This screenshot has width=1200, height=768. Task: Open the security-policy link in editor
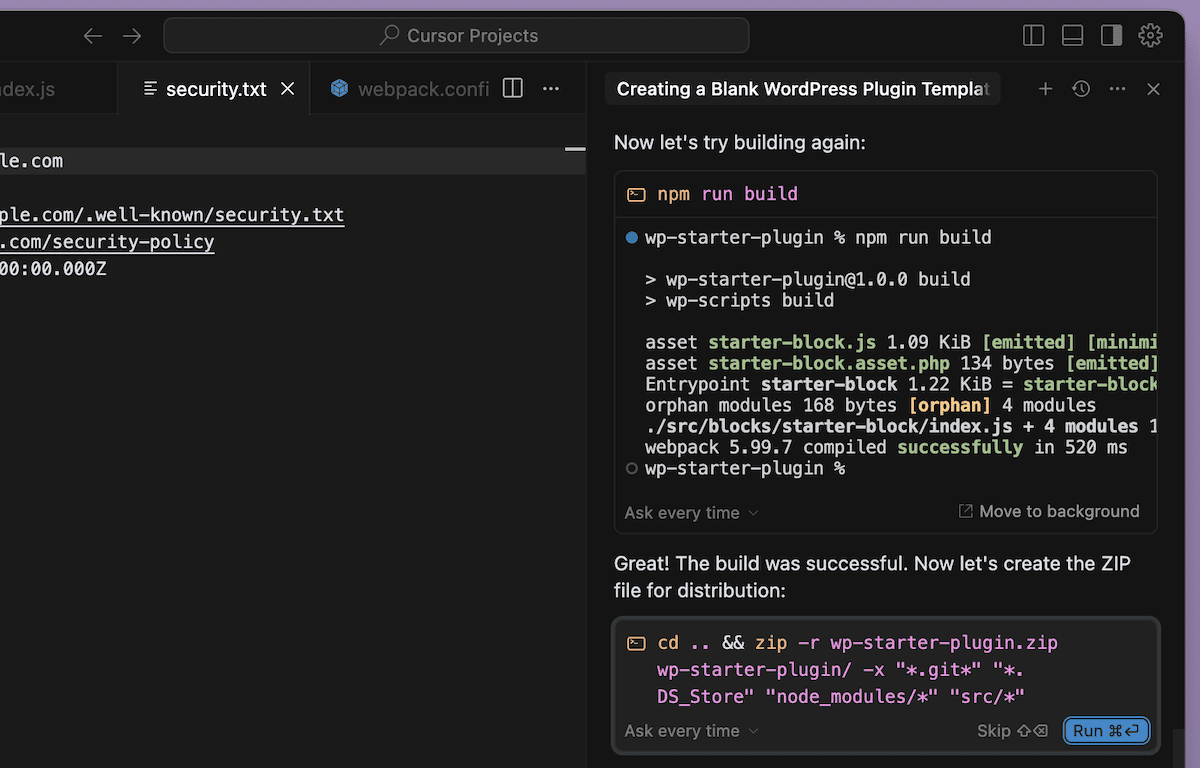coord(107,242)
